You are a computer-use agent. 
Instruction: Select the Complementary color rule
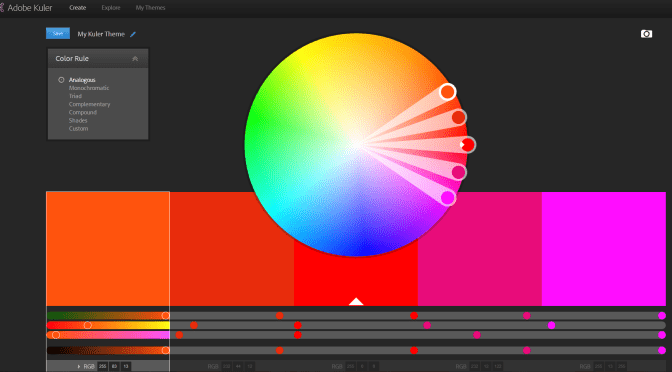[x=89, y=104]
